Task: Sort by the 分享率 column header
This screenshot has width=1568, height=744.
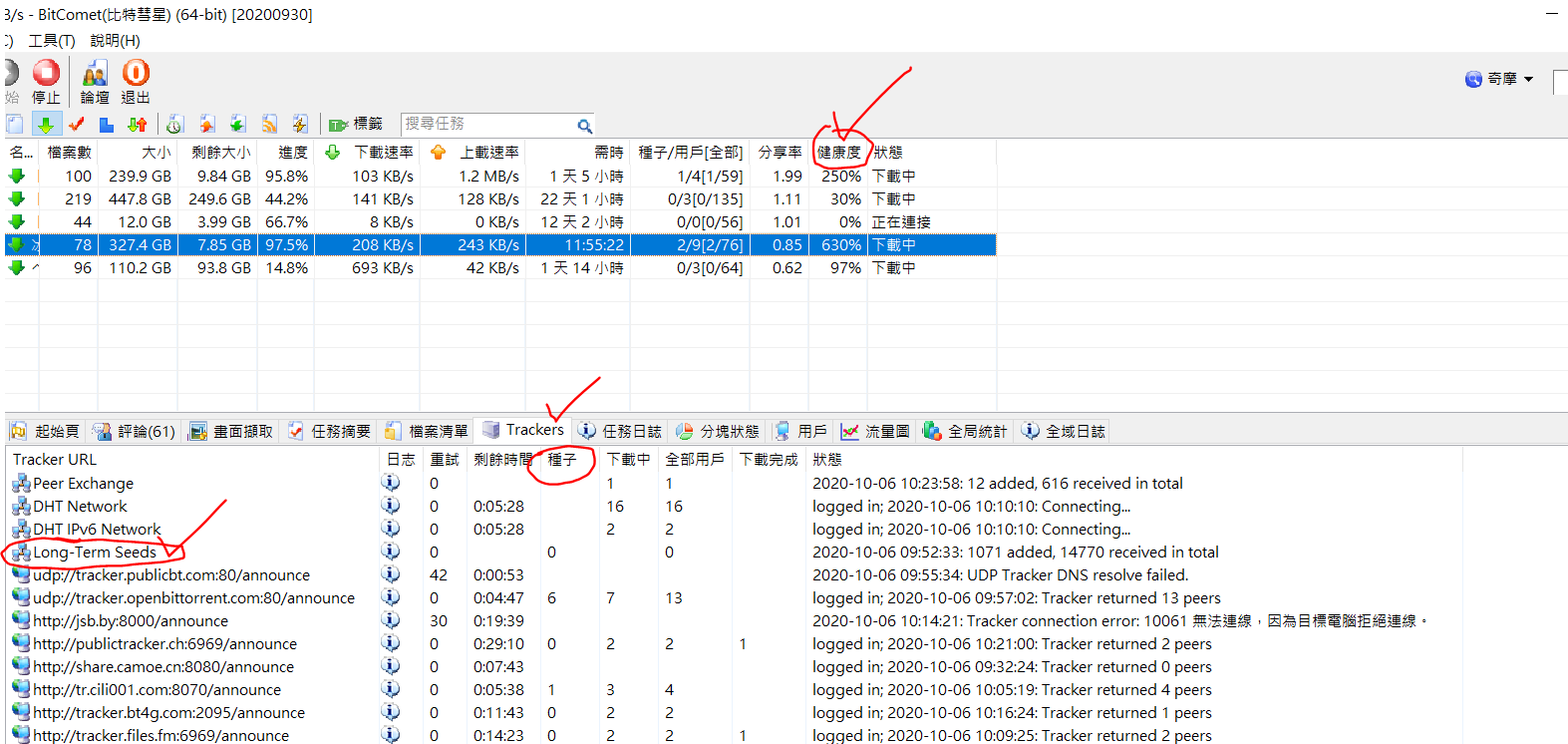Action: 780,152
